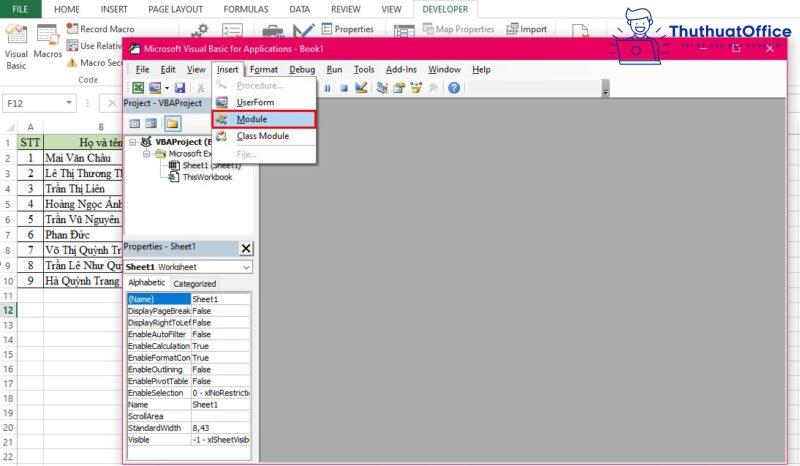
Task: Toggle Folders icon in Project panel
Action: click(172, 124)
